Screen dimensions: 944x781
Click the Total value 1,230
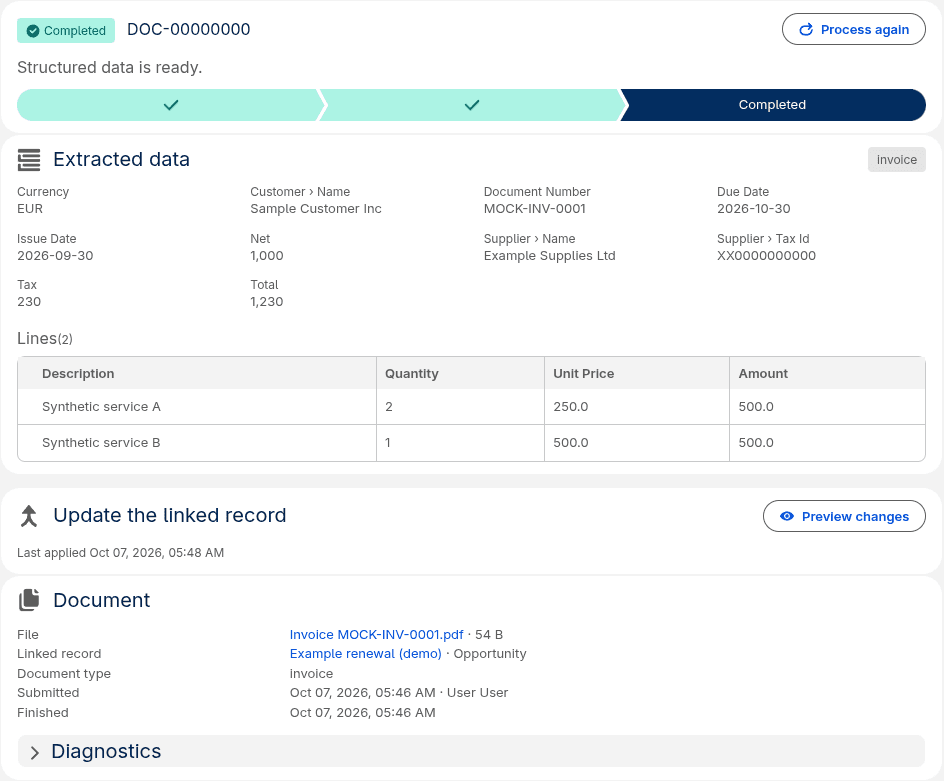pyautogui.click(x=267, y=302)
